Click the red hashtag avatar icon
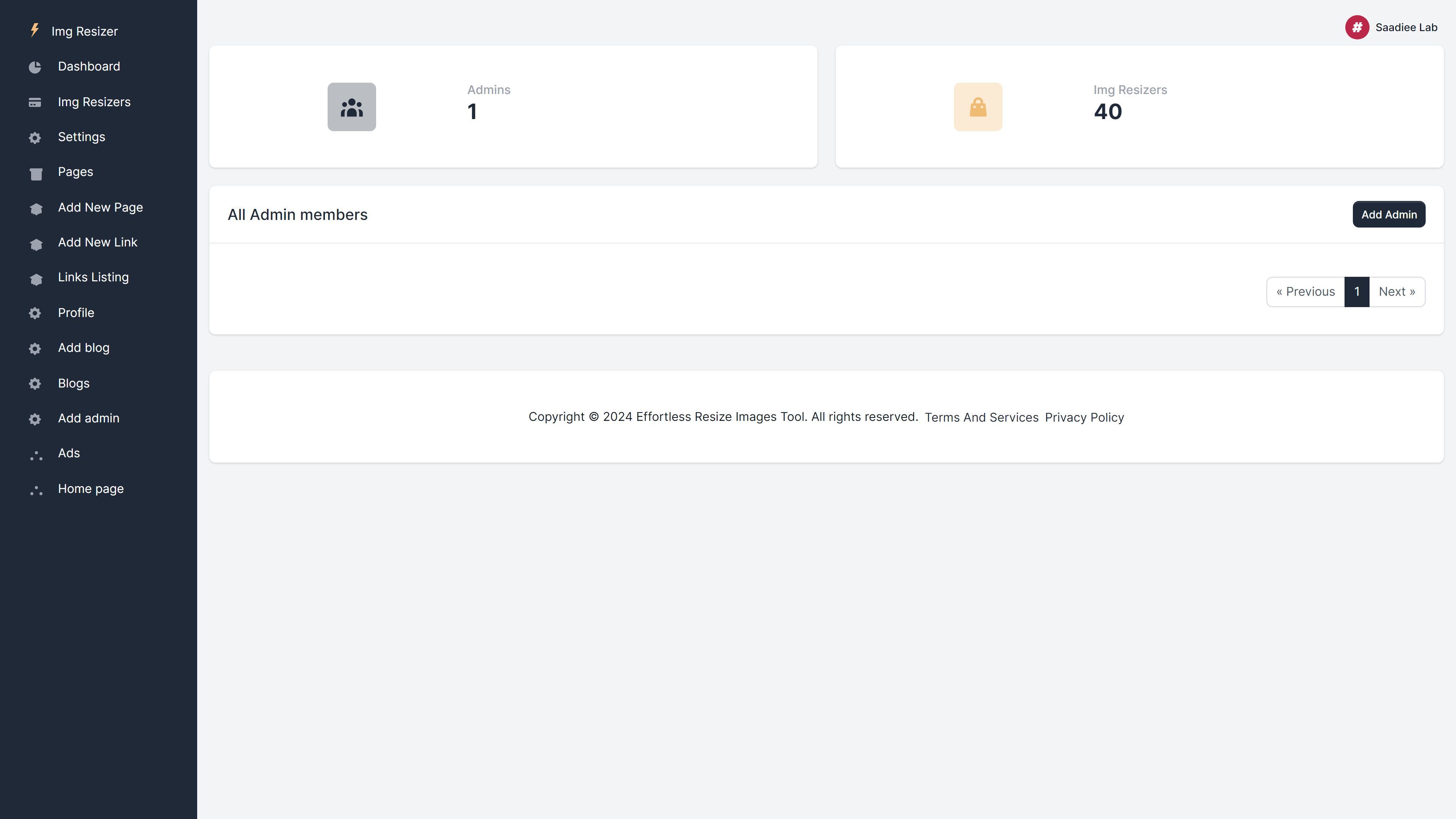The image size is (1456, 819). pos(1357,27)
